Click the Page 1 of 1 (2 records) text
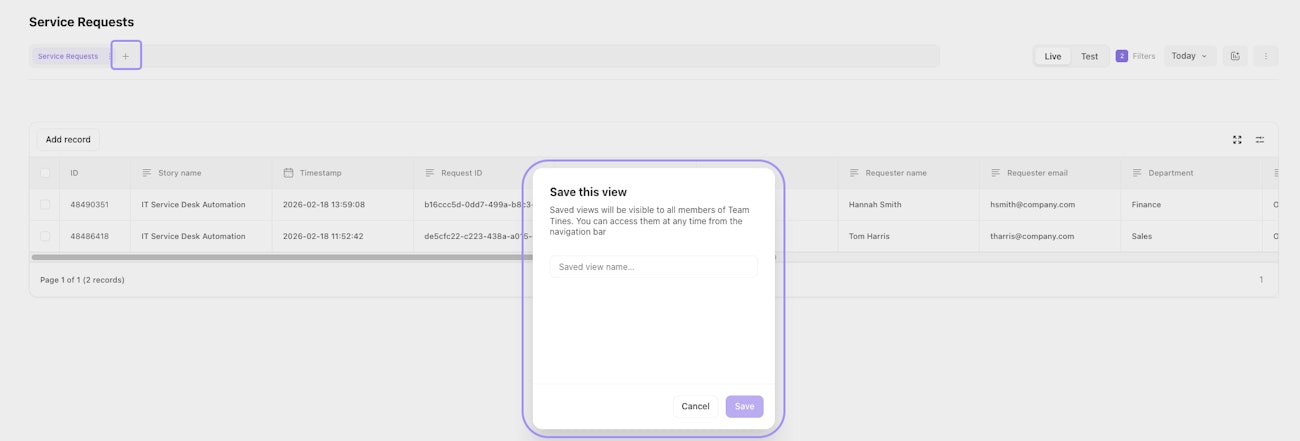 tap(82, 280)
